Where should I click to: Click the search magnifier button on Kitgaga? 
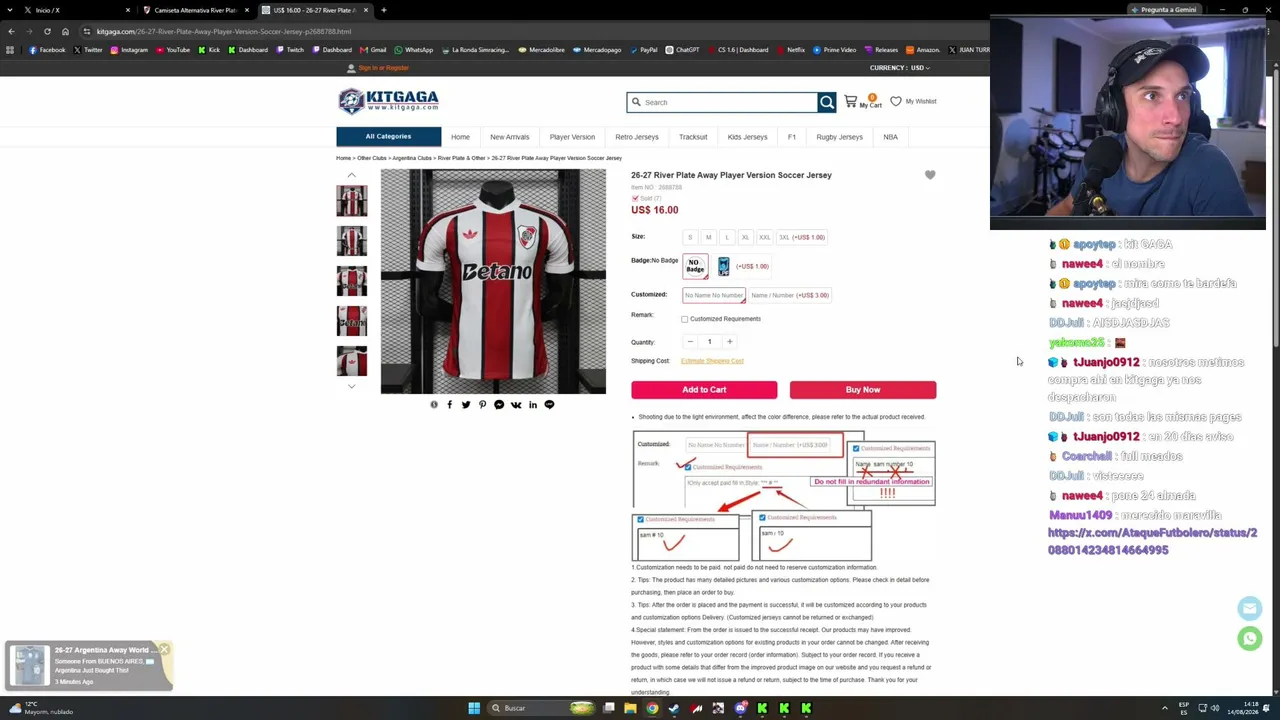(826, 102)
